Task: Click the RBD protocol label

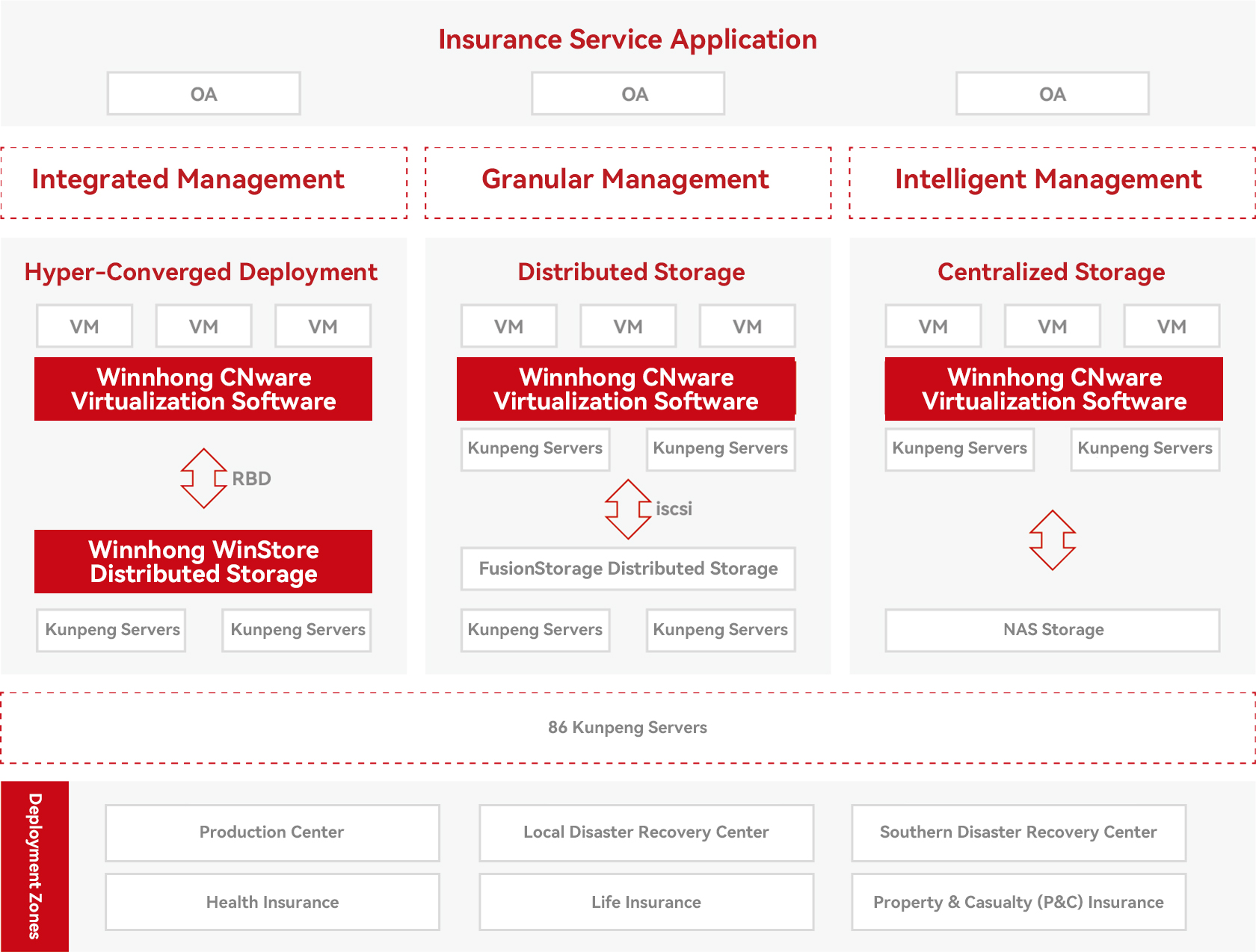Action: (x=251, y=478)
